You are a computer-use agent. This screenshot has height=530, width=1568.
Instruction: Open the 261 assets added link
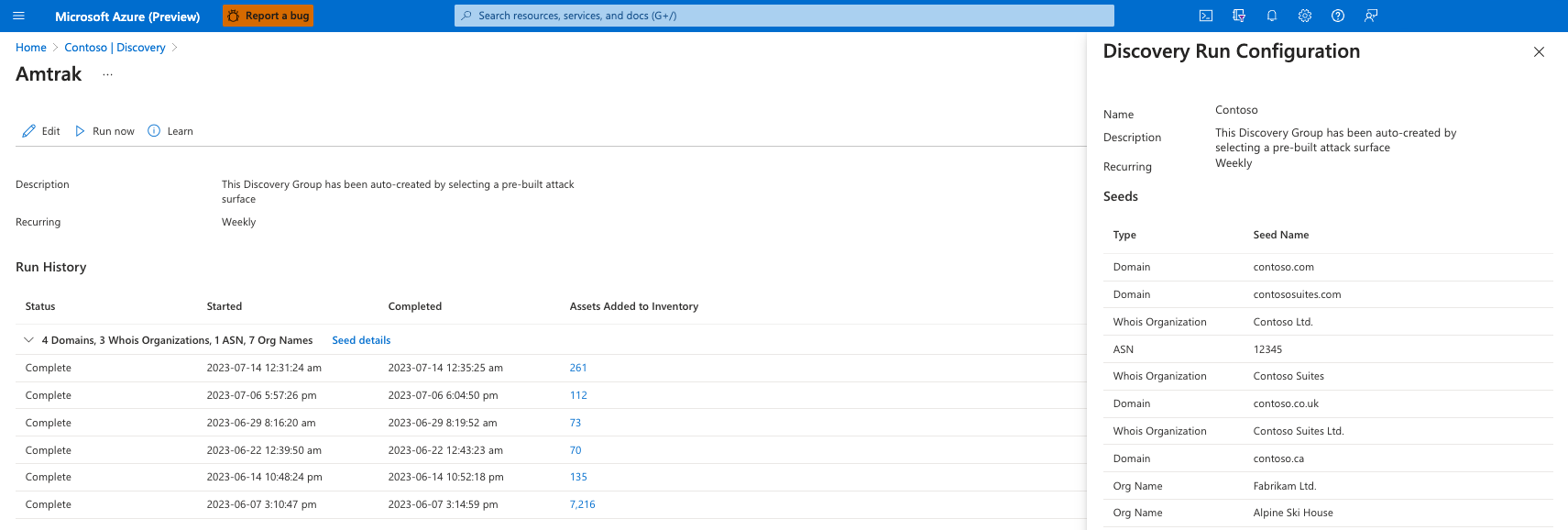tap(578, 368)
